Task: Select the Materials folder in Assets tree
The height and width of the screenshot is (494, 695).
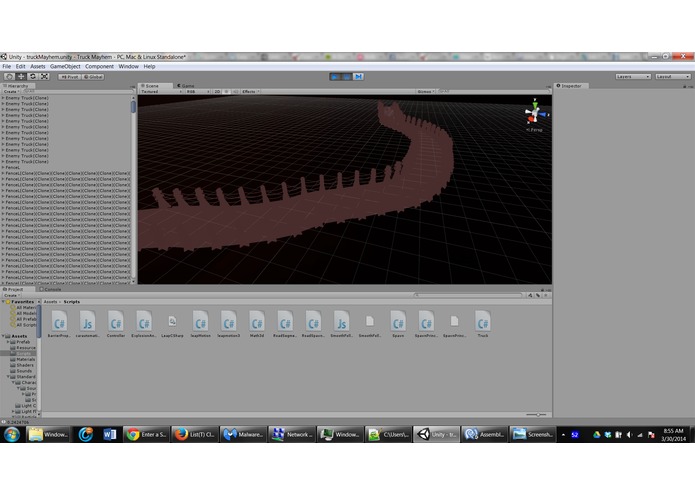Action: [23, 359]
